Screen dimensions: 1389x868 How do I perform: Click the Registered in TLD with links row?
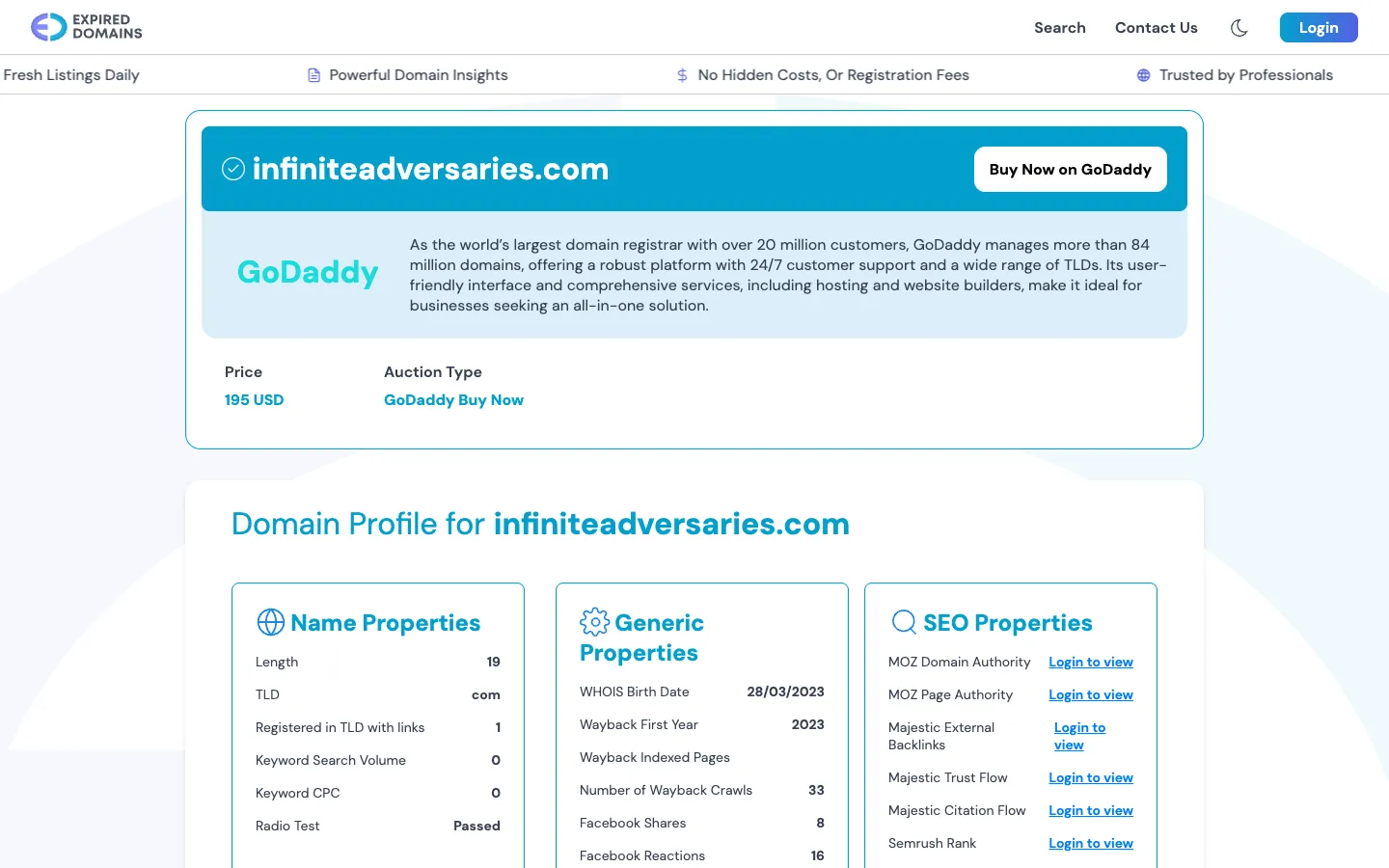click(378, 728)
